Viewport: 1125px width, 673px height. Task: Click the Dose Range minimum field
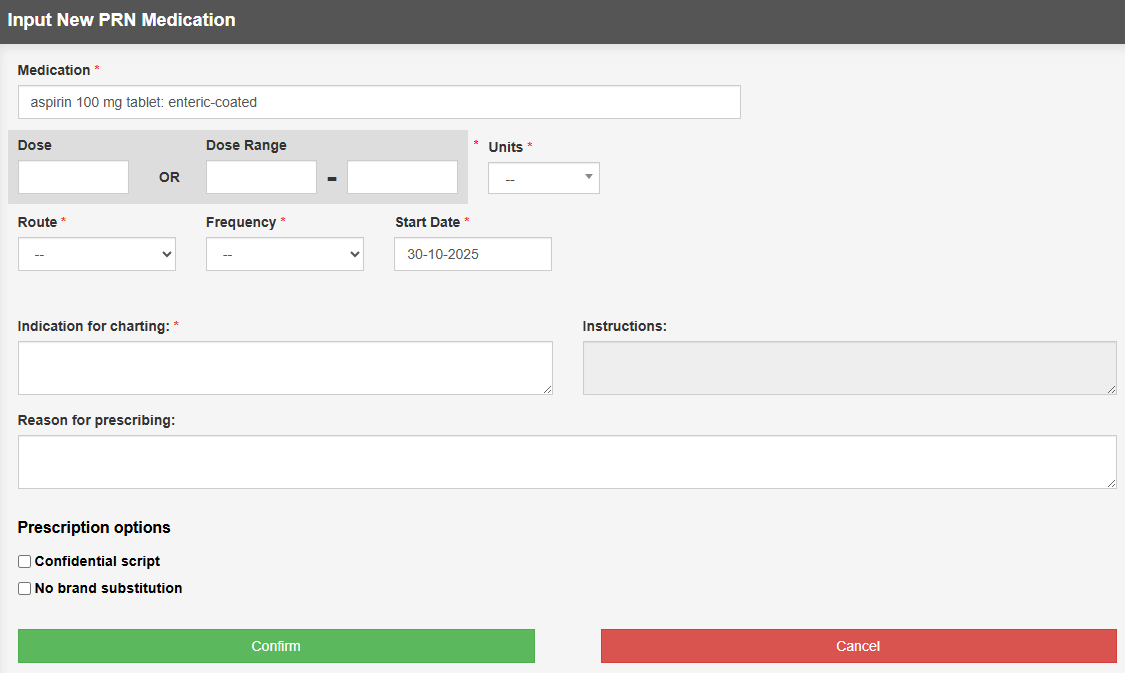point(261,177)
